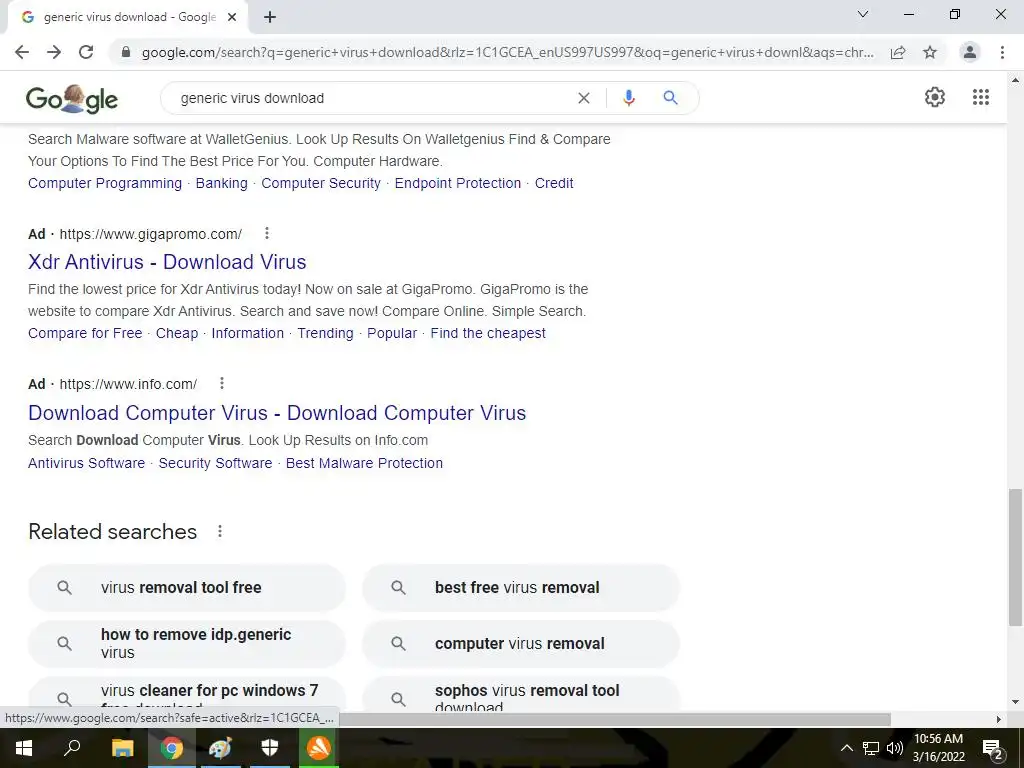Click the vertical page scrollbar thumb
This screenshot has width=1024, height=768.
[x=1015, y=557]
